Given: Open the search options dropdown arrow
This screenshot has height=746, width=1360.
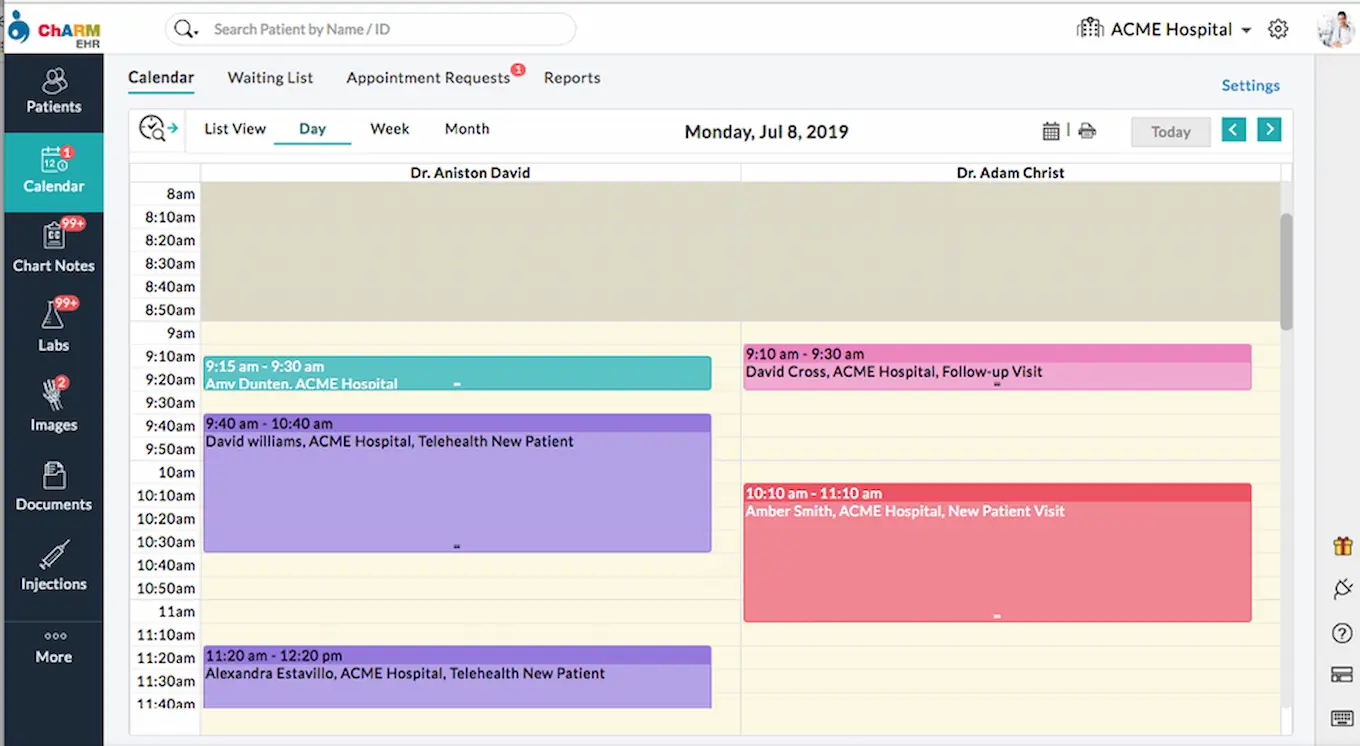Looking at the screenshot, I should 195,31.
